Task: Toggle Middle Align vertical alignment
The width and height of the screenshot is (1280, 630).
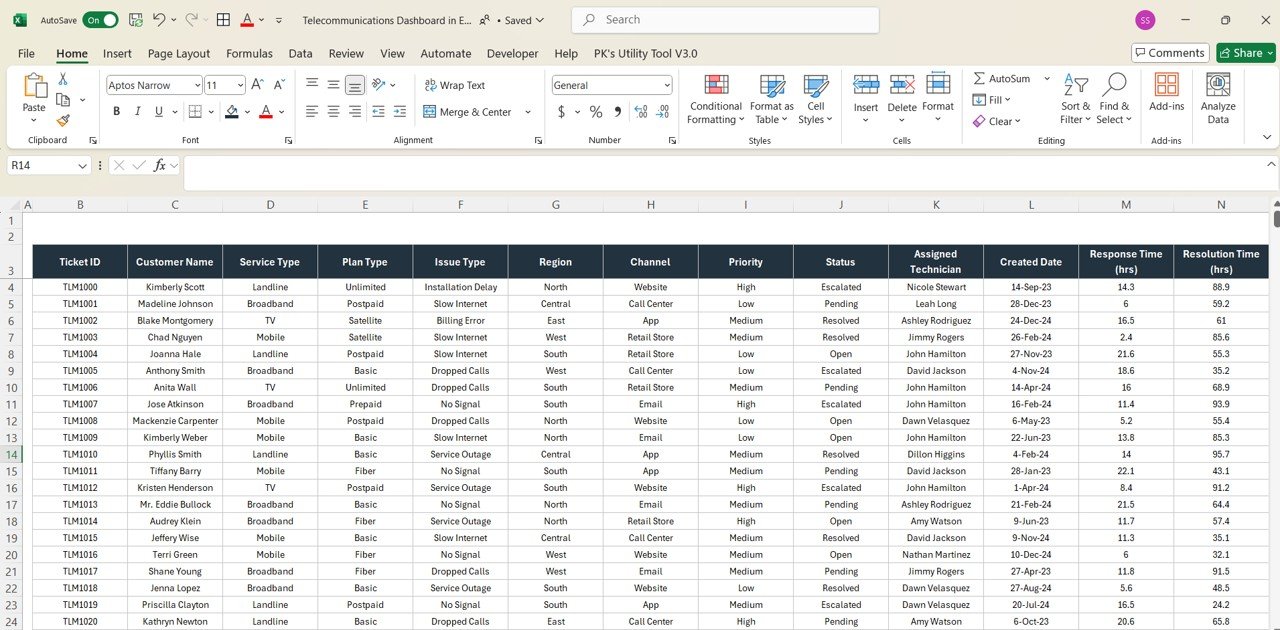Action: [x=333, y=85]
